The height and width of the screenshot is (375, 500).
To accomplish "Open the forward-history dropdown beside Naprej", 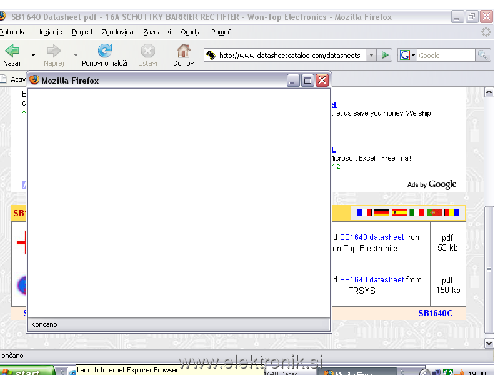I will pos(76,55).
